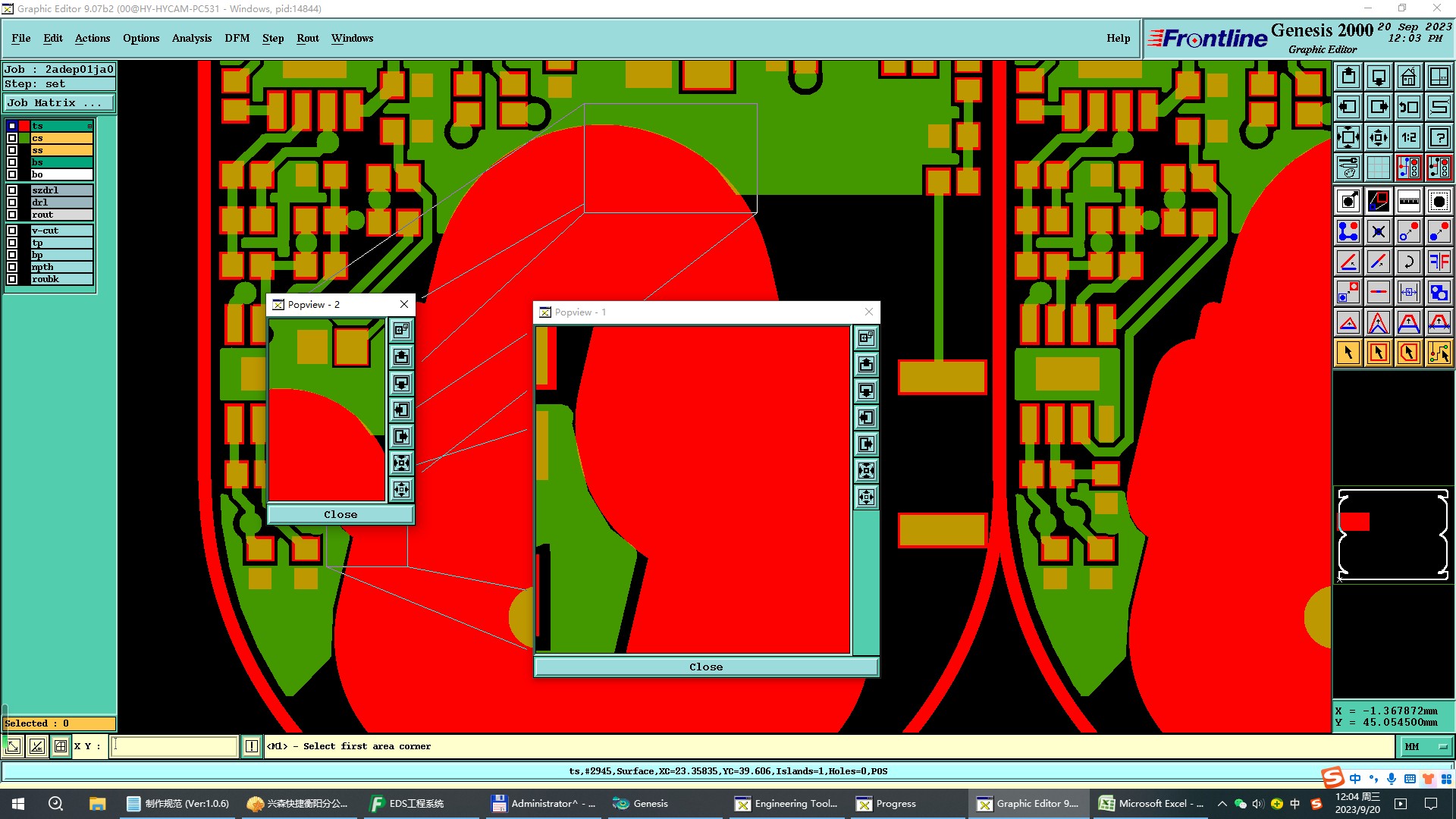1456x819 pixels.
Task: Activate the arrow pointer select tool
Action: [1348, 353]
